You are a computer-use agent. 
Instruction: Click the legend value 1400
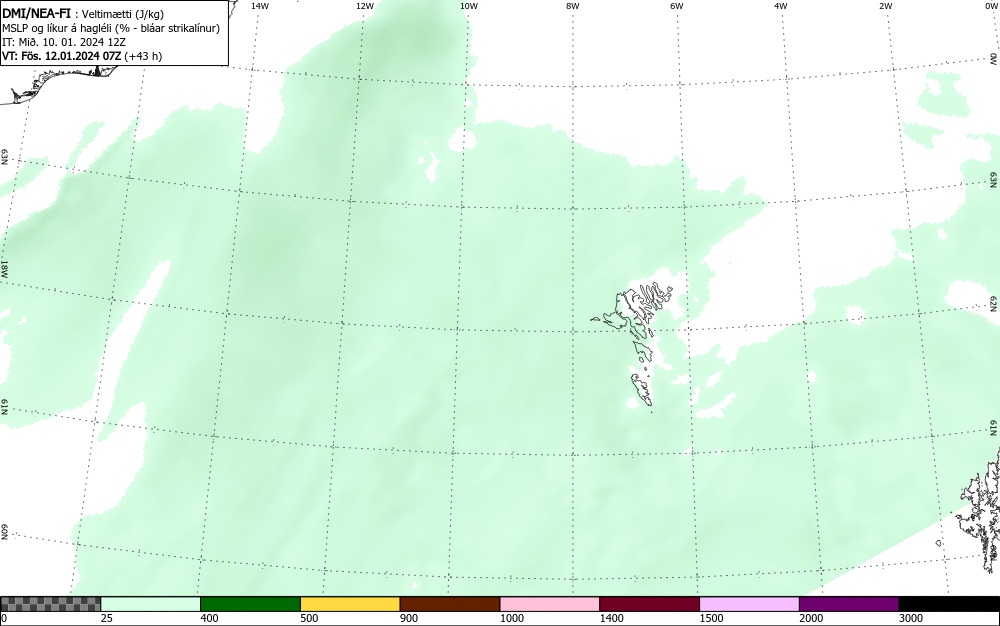(x=612, y=618)
